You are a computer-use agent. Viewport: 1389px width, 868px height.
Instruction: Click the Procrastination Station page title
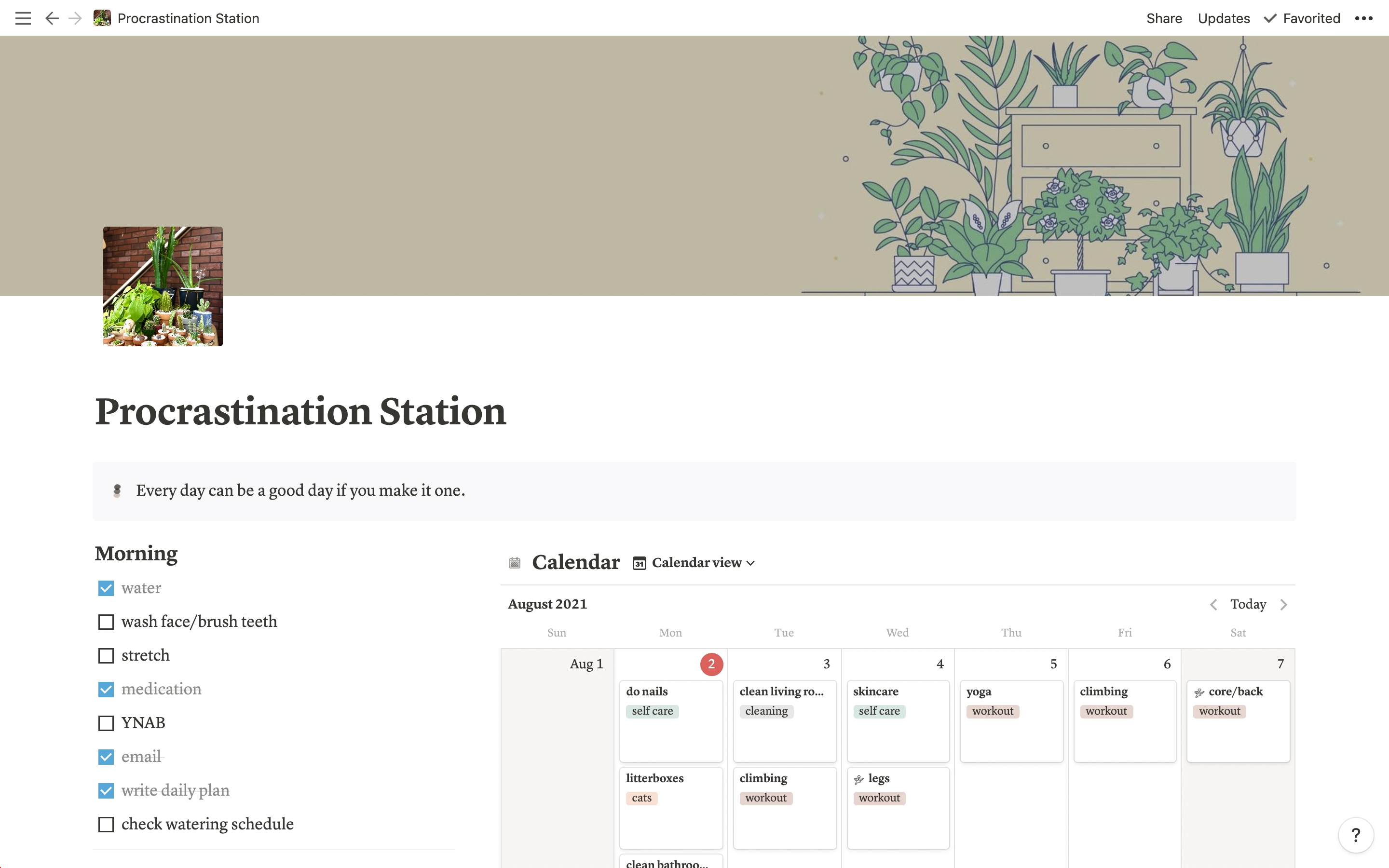pyautogui.click(x=300, y=412)
